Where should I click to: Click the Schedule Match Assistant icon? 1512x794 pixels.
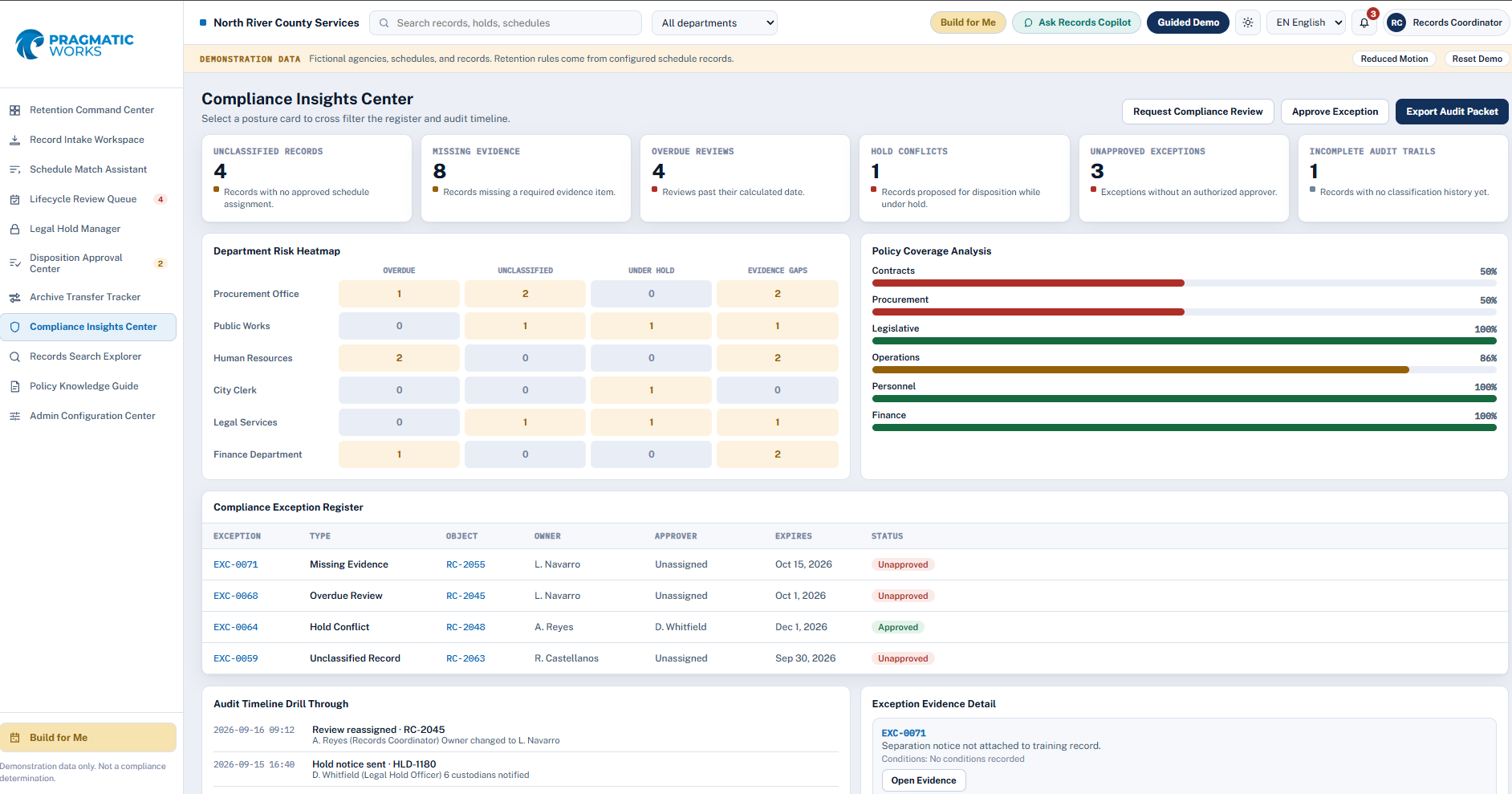tap(14, 169)
